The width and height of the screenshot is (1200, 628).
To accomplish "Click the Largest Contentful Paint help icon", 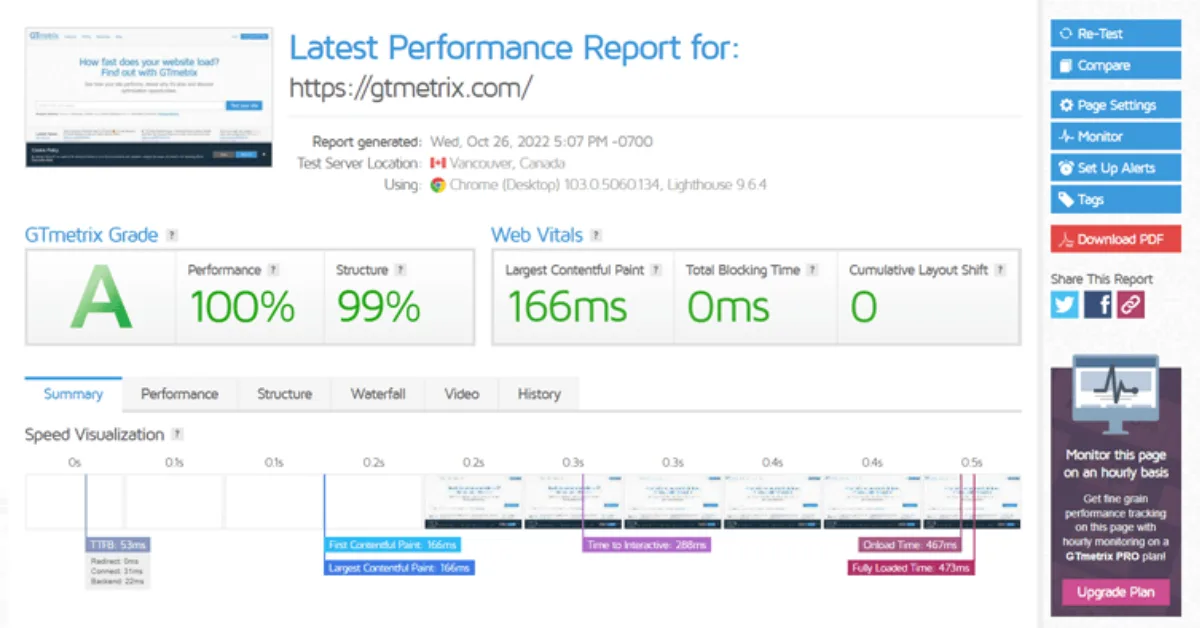I will point(657,269).
